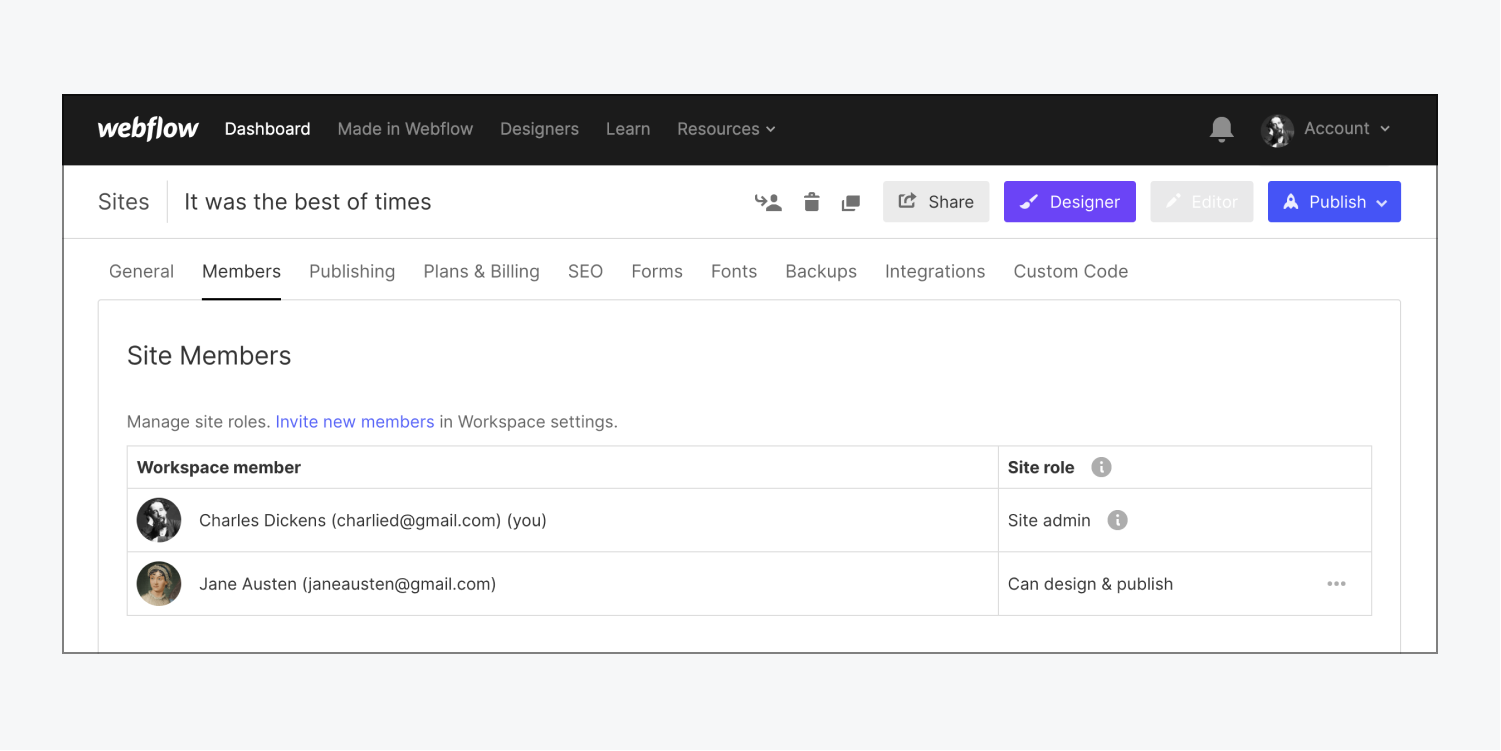Click the info icon beside Site role
Image resolution: width=1501 pixels, height=751 pixels.
click(x=1101, y=467)
